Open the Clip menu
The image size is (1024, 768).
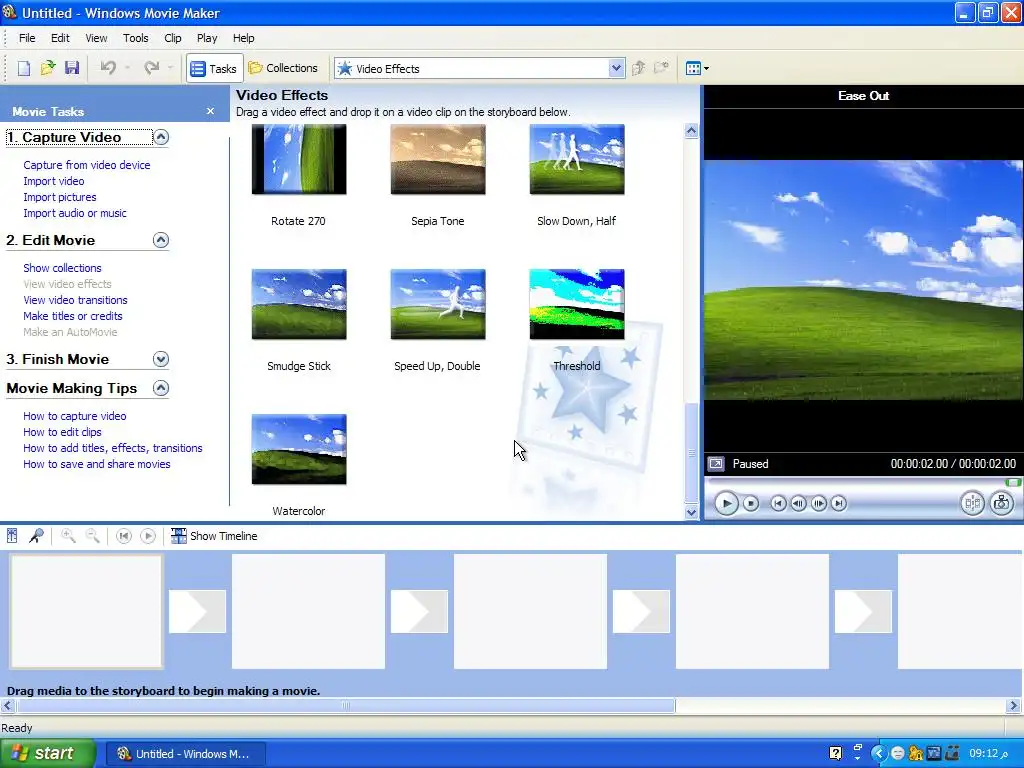pyautogui.click(x=173, y=38)
